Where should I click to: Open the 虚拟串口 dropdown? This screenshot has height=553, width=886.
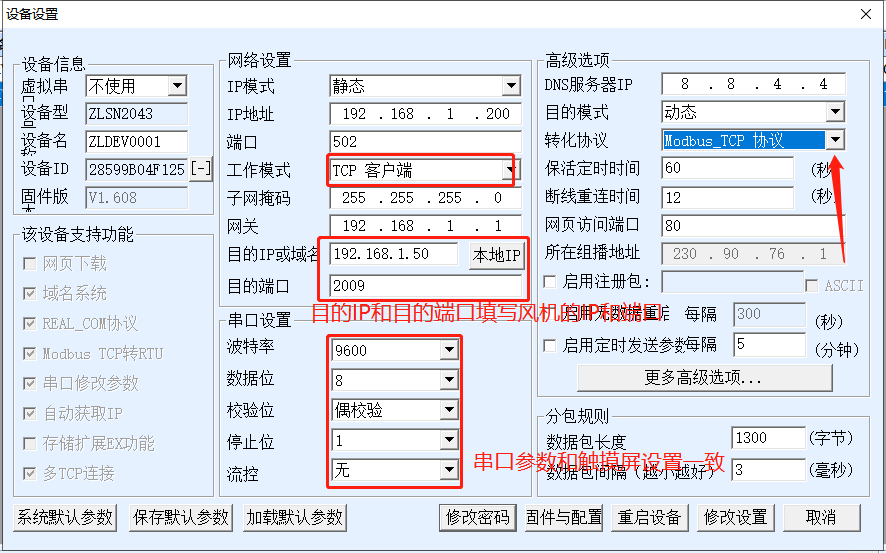[x=176, y=87]
